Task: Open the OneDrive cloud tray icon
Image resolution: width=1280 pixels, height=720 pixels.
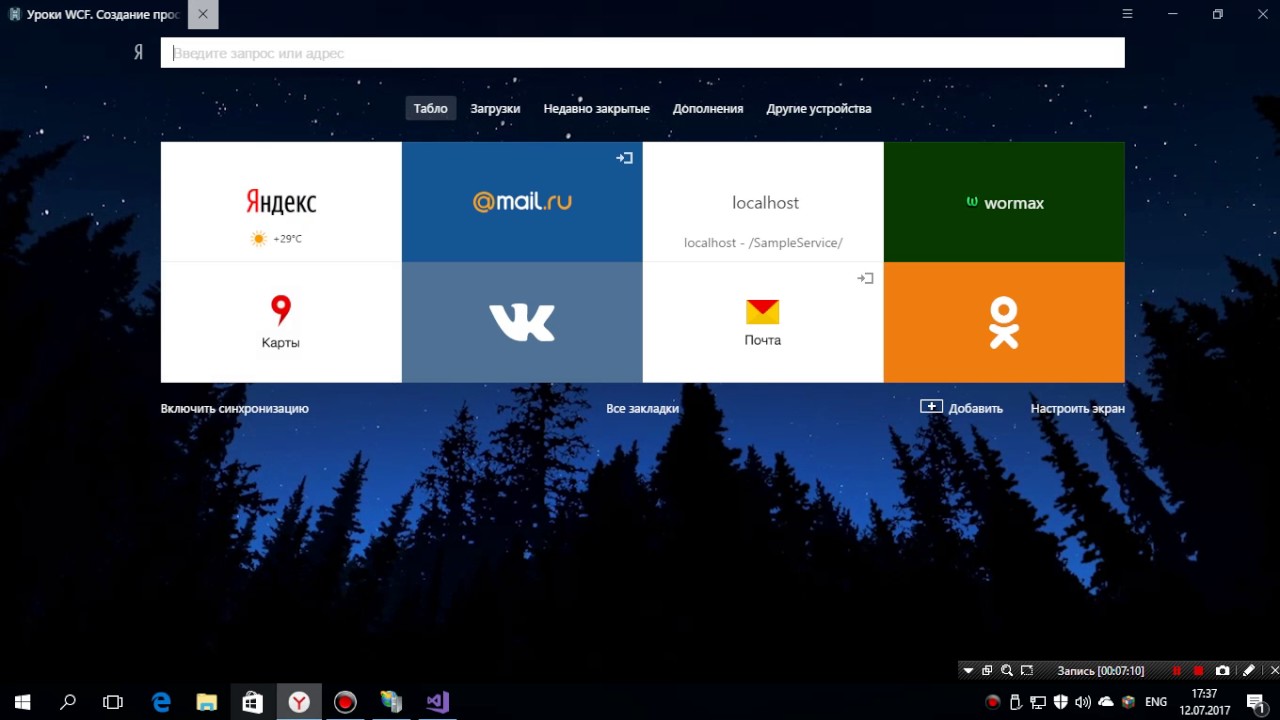Action: (x=1106, y=702)
